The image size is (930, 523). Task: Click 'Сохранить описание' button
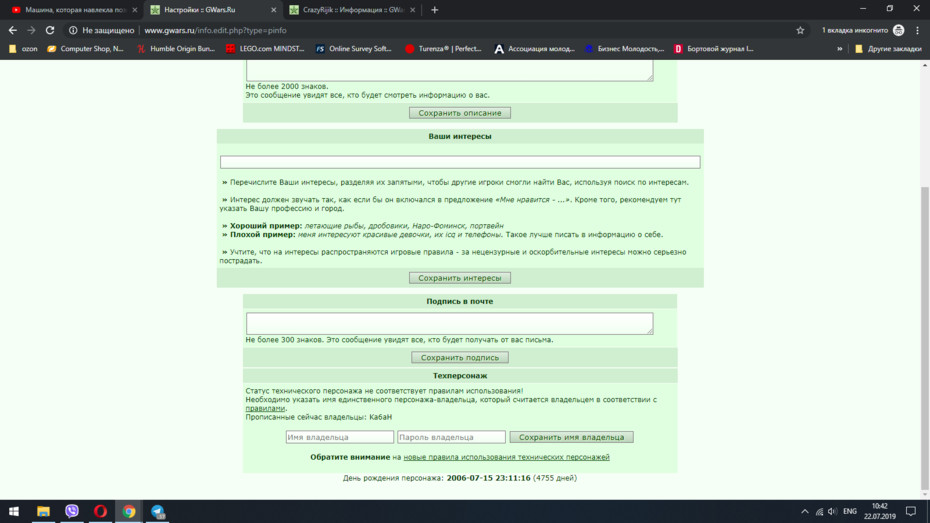[460, 113]
